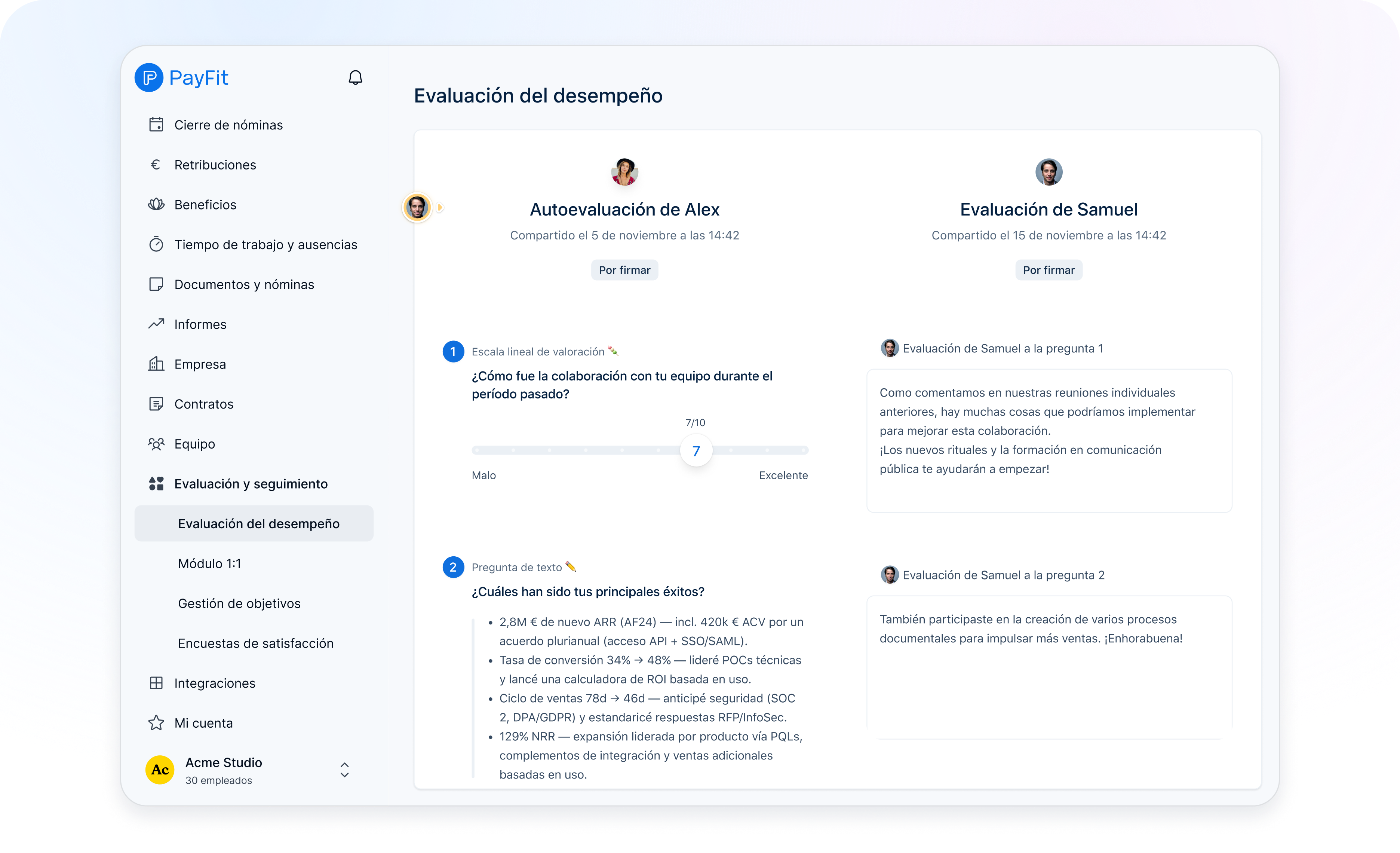Click the Informes trend chart icon
The height and width of the screenshot is (853, 1400).
click(x=156, y=324)
